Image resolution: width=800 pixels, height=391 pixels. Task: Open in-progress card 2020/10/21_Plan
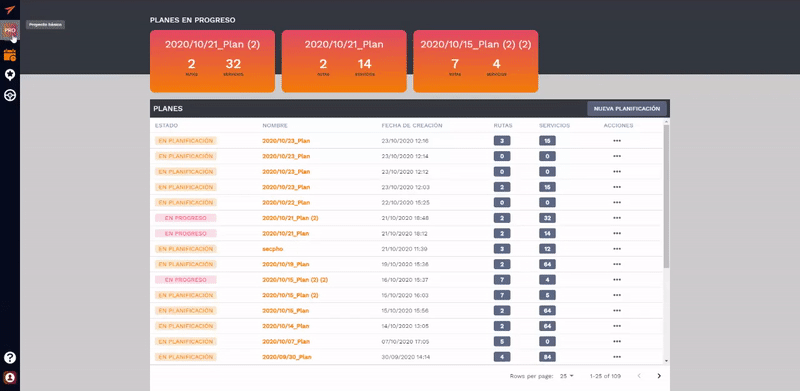[344, 61]
